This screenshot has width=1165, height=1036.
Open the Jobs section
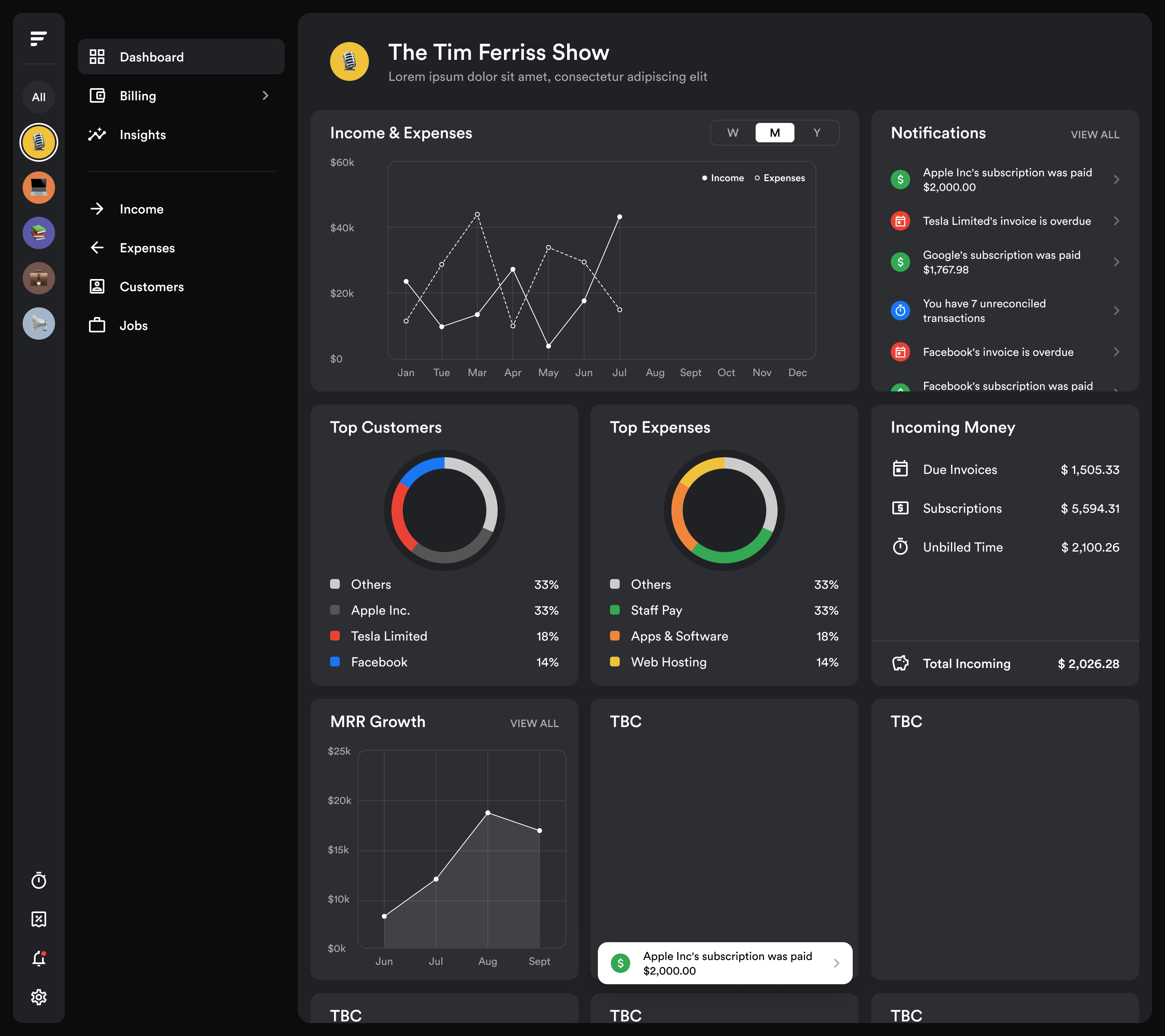[181, 326]
